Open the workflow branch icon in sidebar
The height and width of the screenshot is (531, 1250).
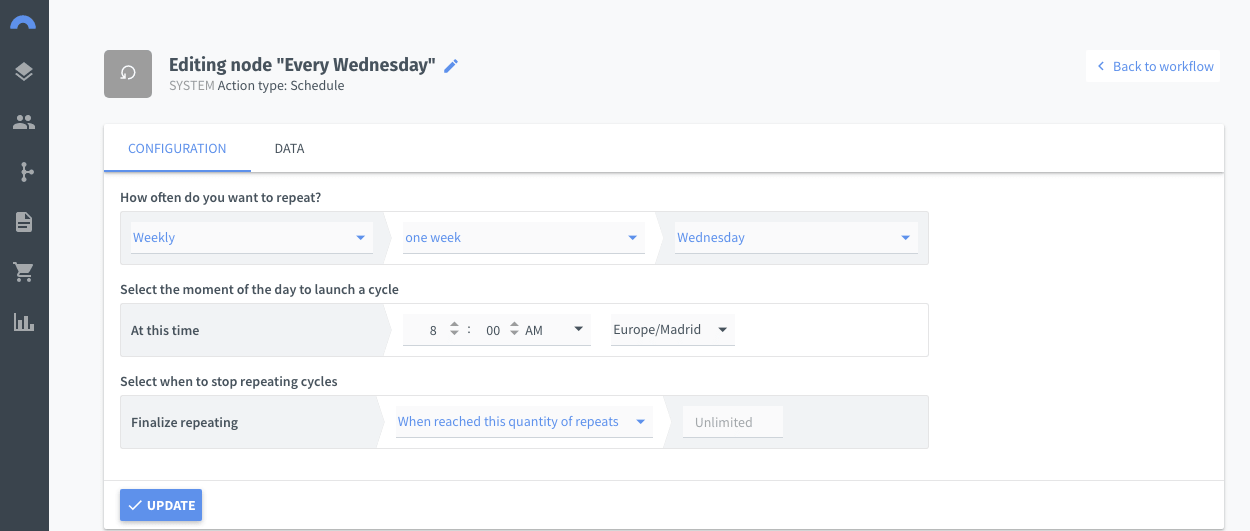24,172
